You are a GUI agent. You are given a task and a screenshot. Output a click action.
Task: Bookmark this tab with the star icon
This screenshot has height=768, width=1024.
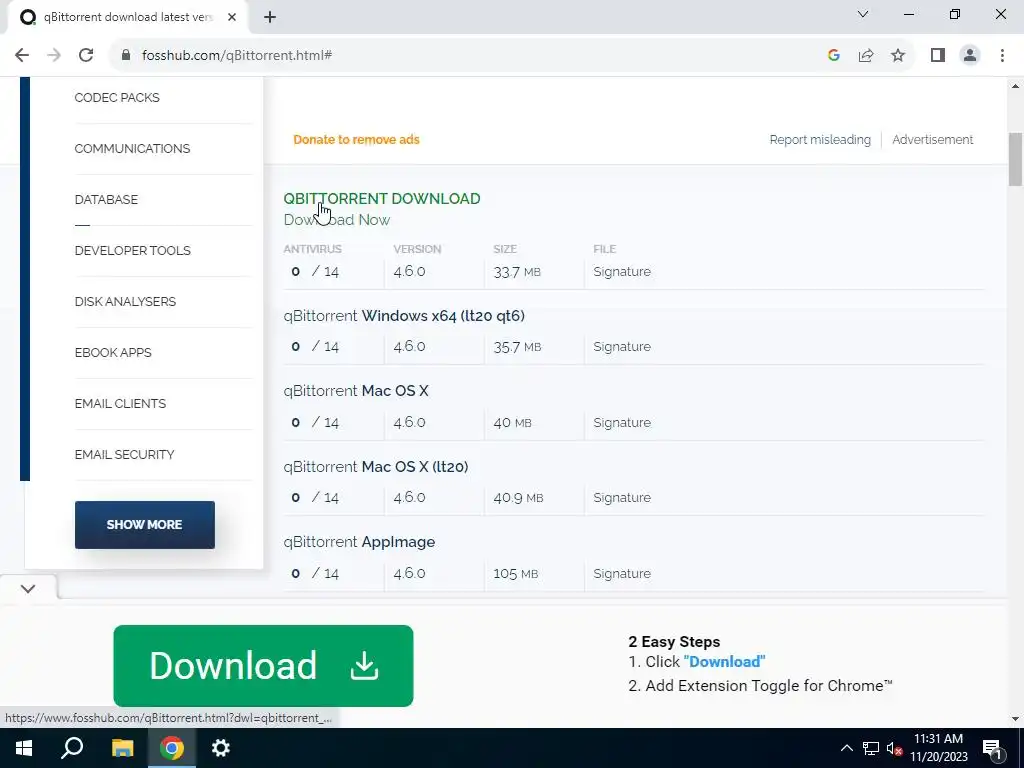(x=898, y=56)
